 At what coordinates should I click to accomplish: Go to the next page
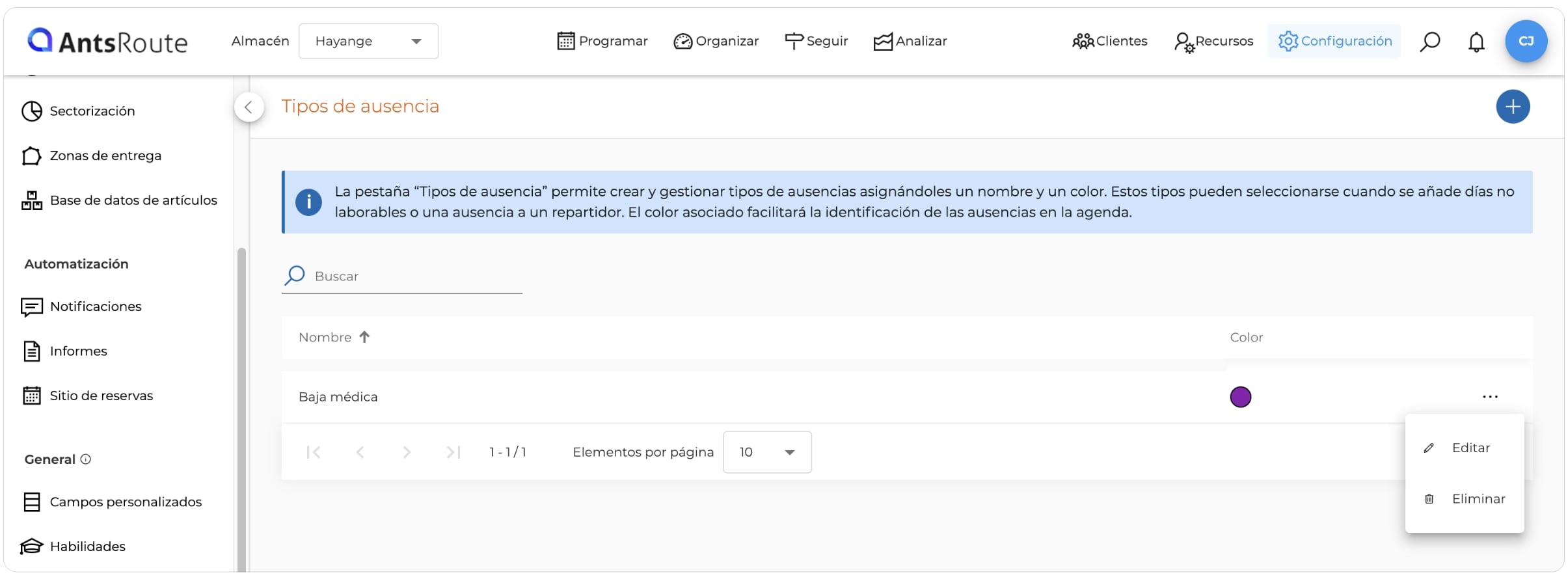[407, 452]
